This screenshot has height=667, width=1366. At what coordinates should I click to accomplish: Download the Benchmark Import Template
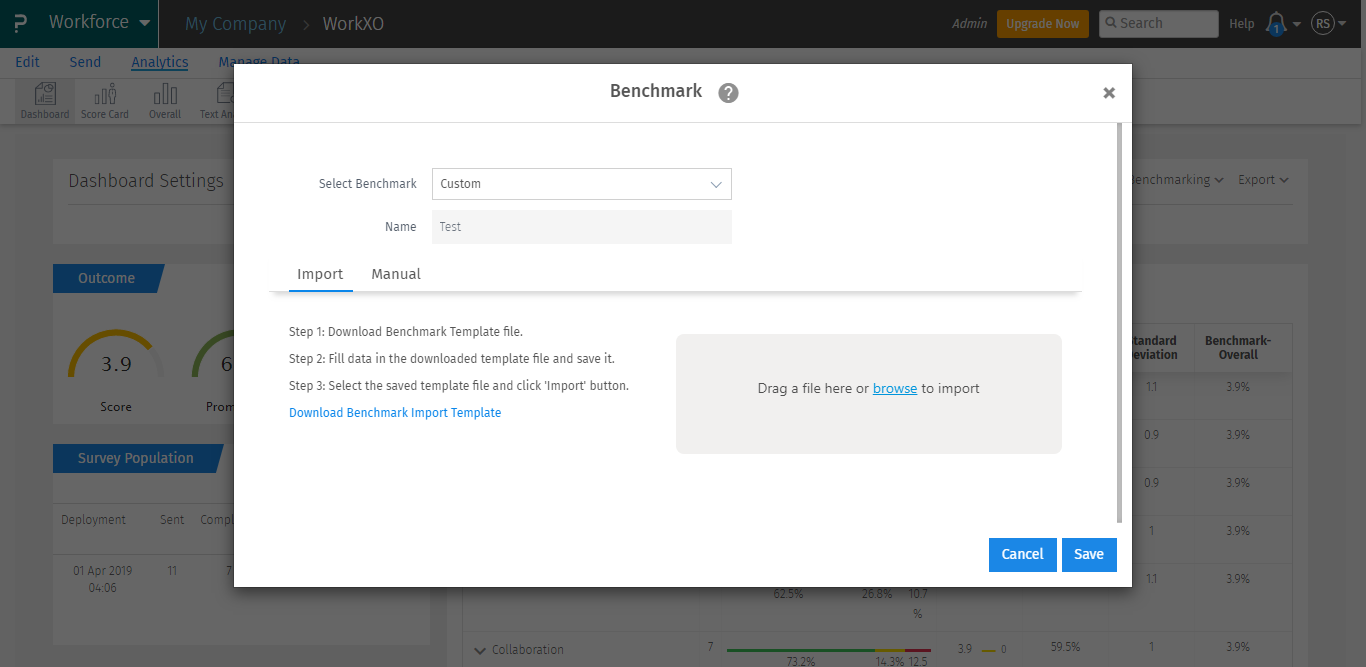coord(394,412)
